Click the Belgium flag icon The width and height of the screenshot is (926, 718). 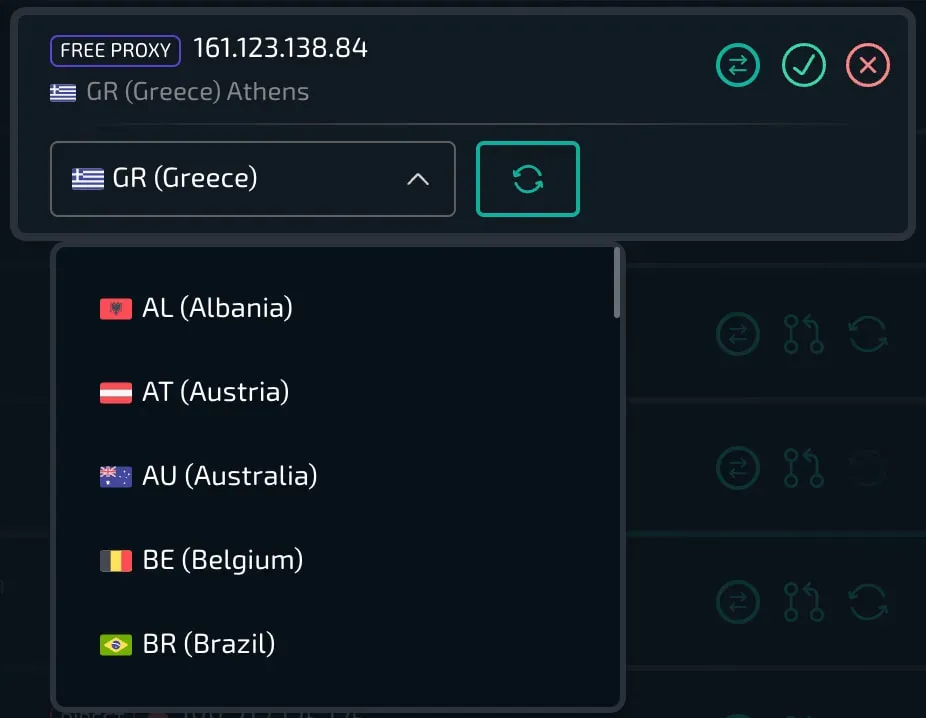(116, 560)
